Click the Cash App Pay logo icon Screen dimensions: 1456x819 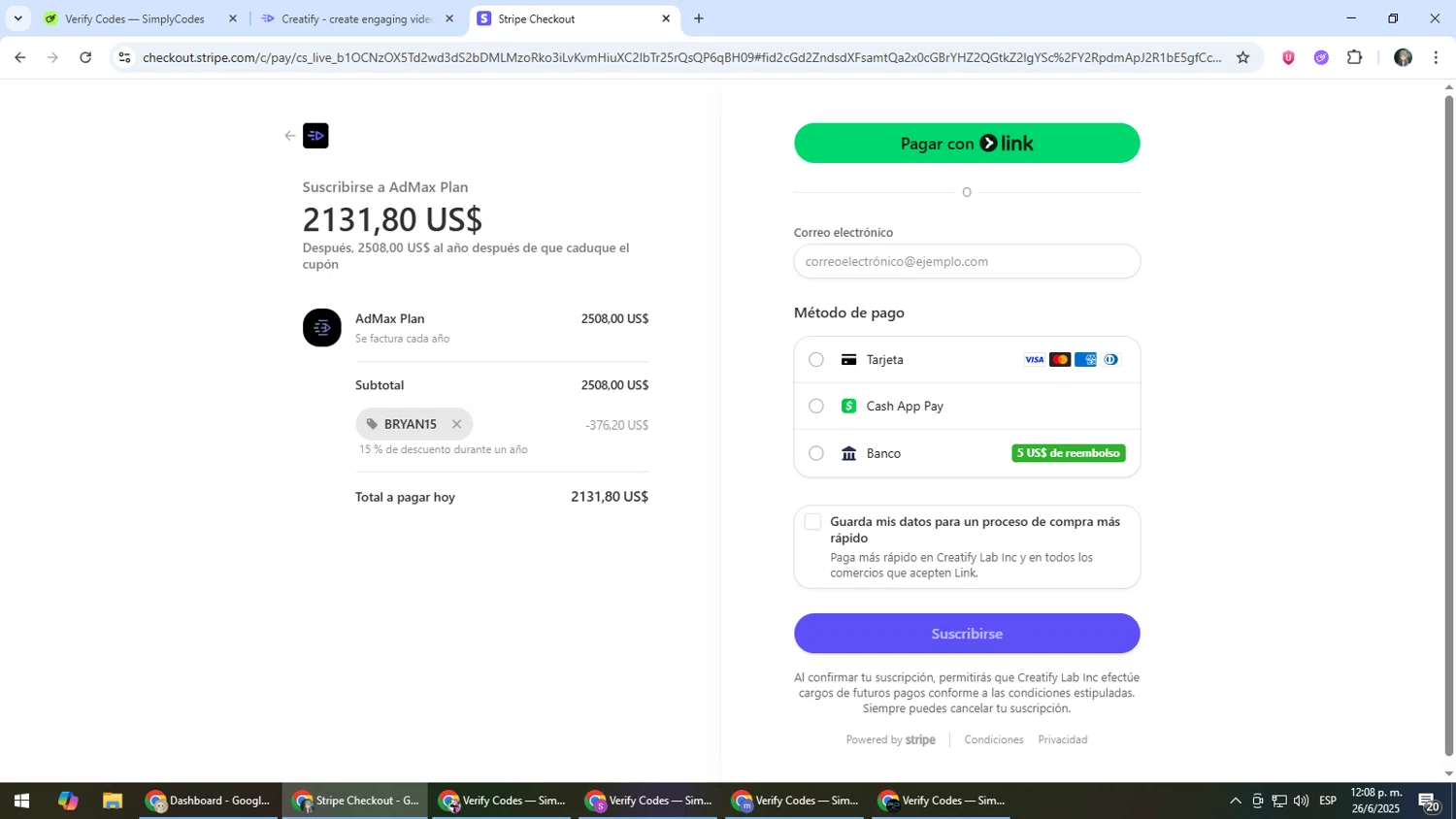[x=848, y=407]
